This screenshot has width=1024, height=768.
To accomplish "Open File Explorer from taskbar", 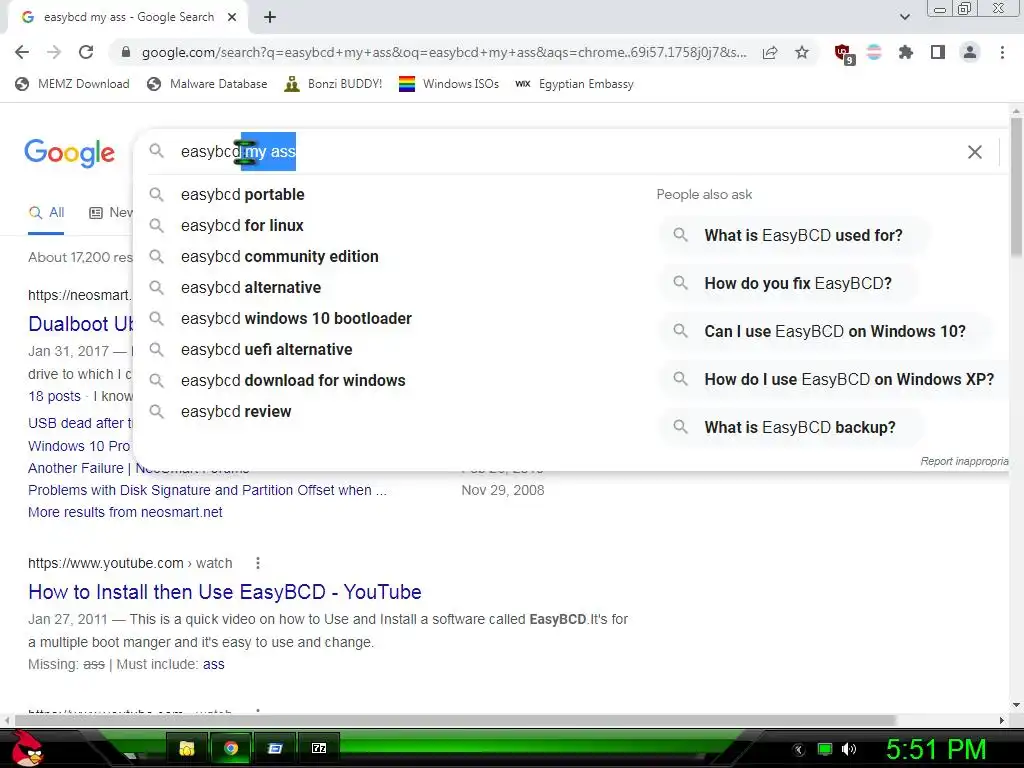I will tap(187, 748).
